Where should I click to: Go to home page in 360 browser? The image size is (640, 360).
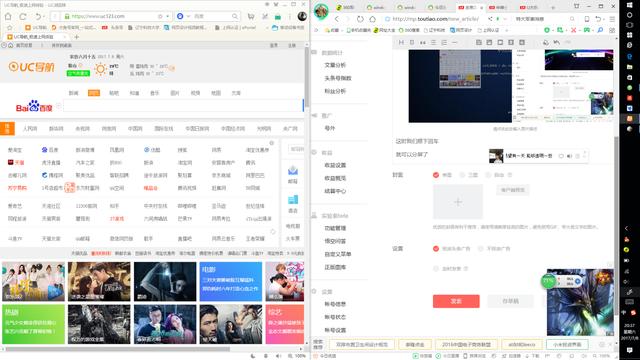pyautogui.click(x=373, y=19)
